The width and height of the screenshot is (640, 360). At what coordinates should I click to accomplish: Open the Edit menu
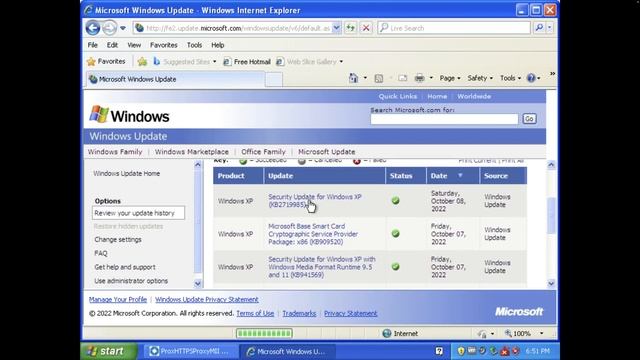112,45
